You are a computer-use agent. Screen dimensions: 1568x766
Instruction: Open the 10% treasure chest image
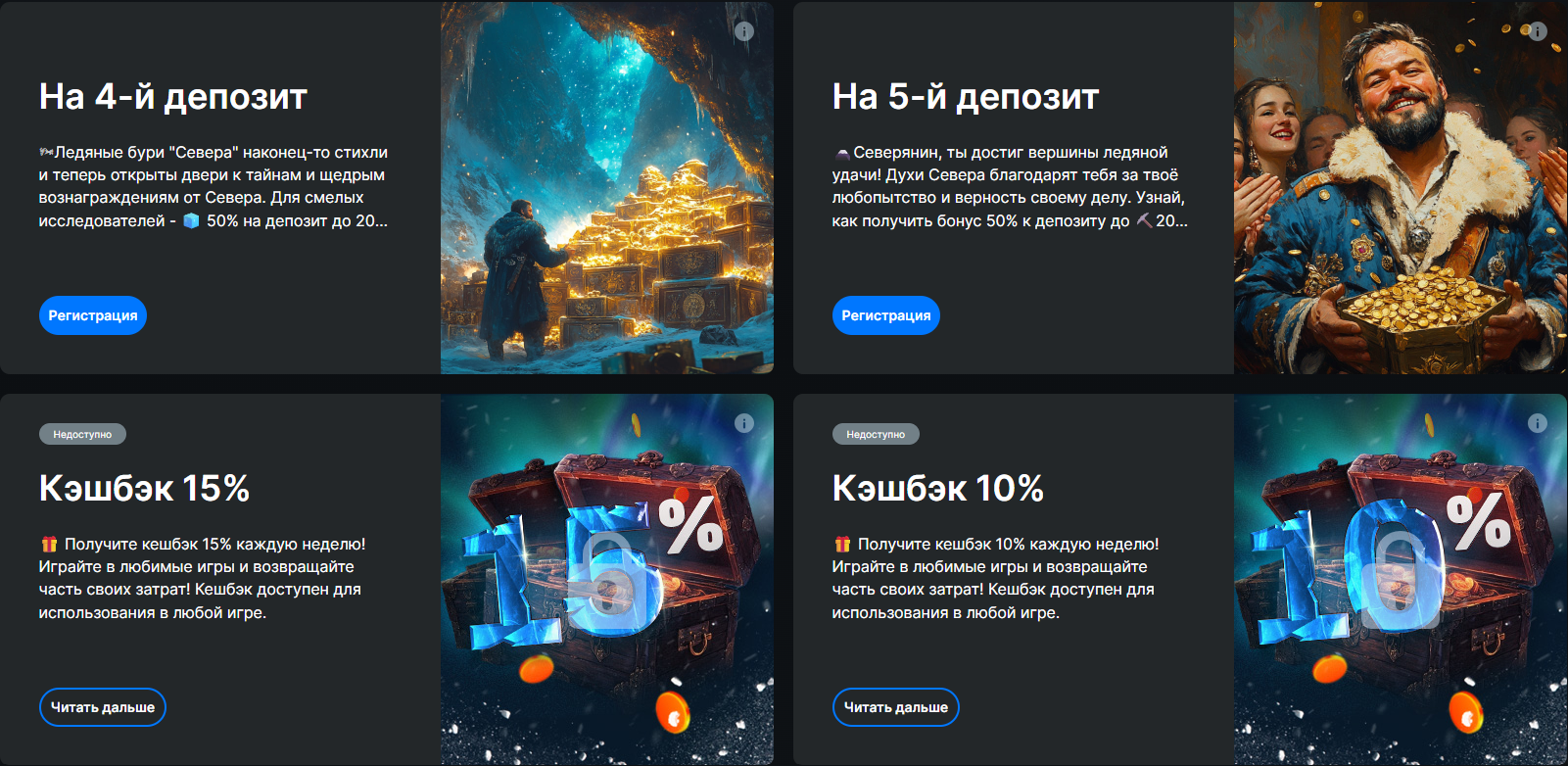[1401, 580]
